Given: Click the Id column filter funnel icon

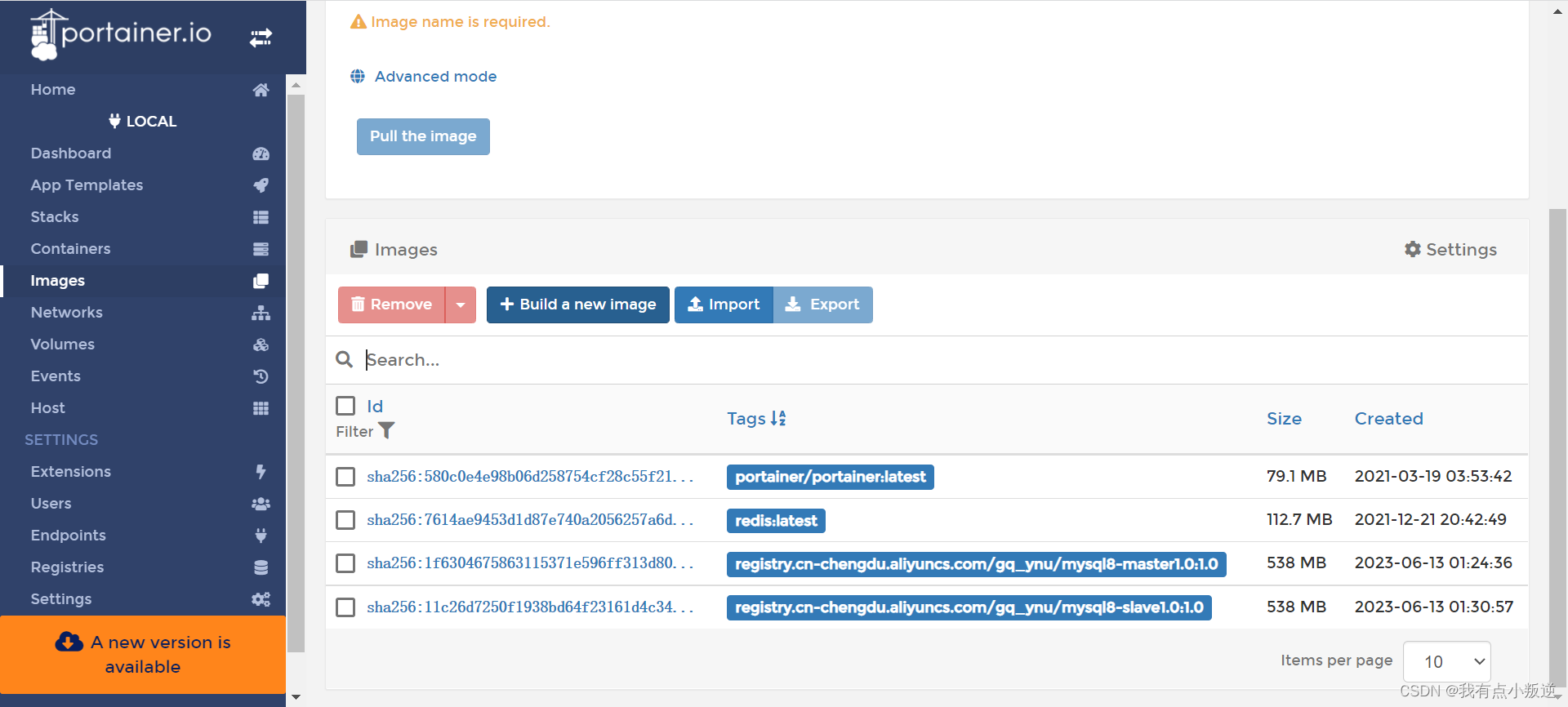Looking at the screenshot, I should coord(386,431).
